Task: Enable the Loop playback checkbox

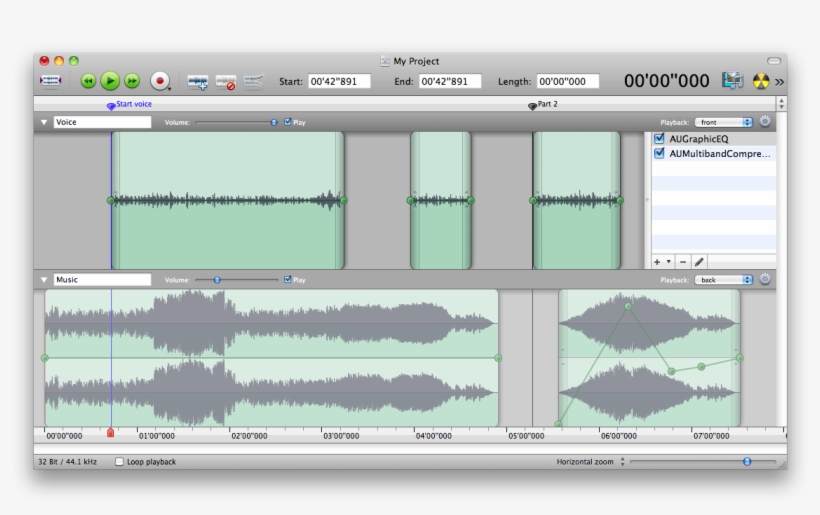Action: (x=119, y=462)
